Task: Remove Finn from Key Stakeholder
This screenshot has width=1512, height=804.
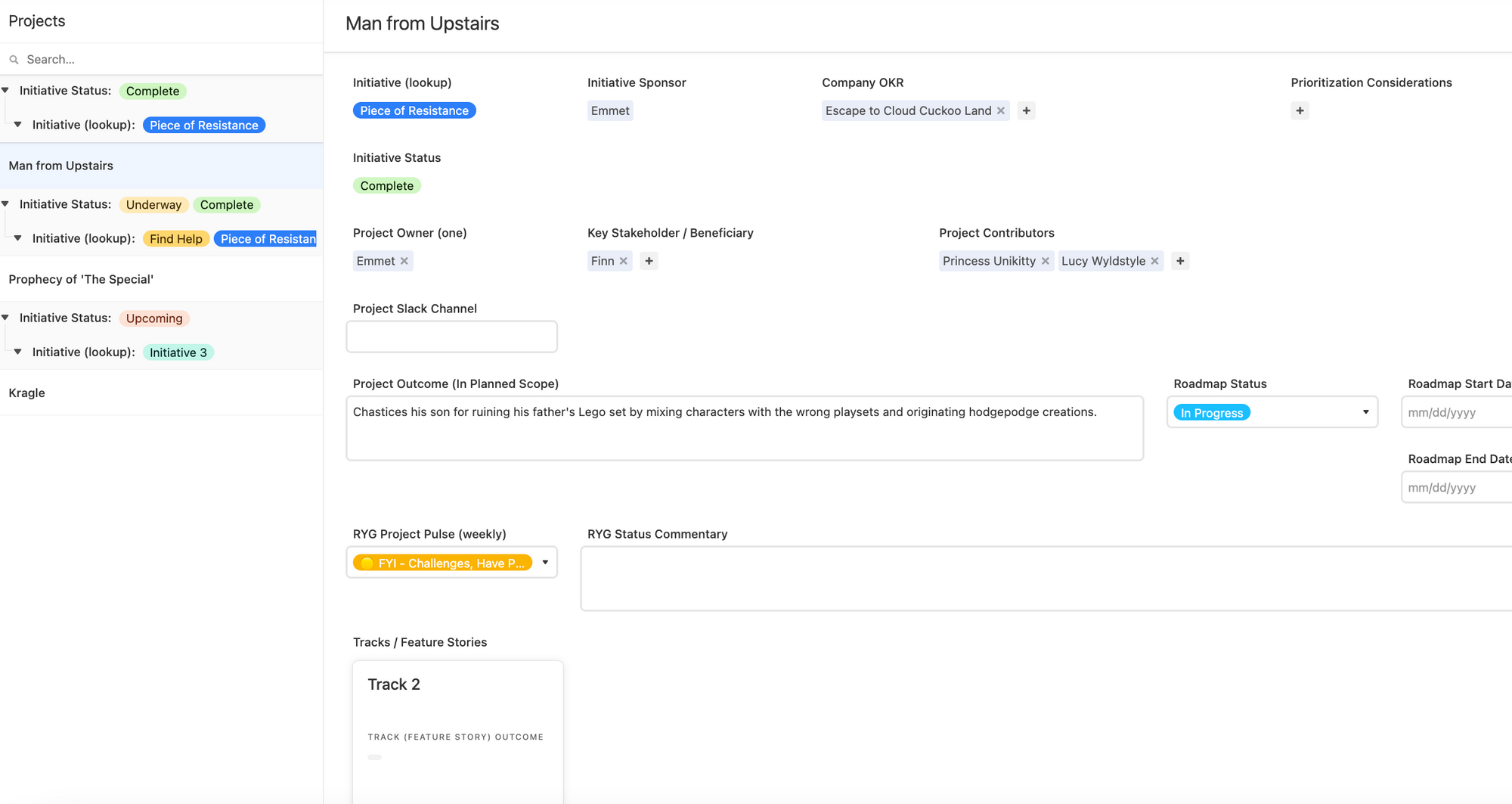Action: (x=624, y=261)
